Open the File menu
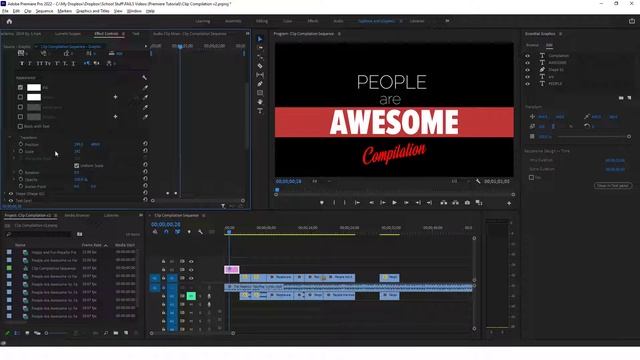This screenshot has height=360, width=640. 5,11
